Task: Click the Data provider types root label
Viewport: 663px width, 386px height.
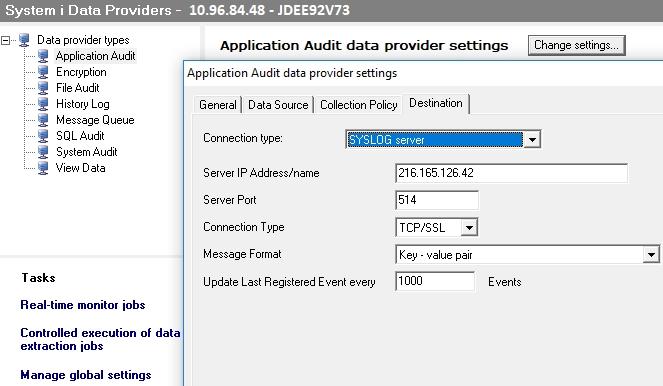Action: [x=83, y=40]
